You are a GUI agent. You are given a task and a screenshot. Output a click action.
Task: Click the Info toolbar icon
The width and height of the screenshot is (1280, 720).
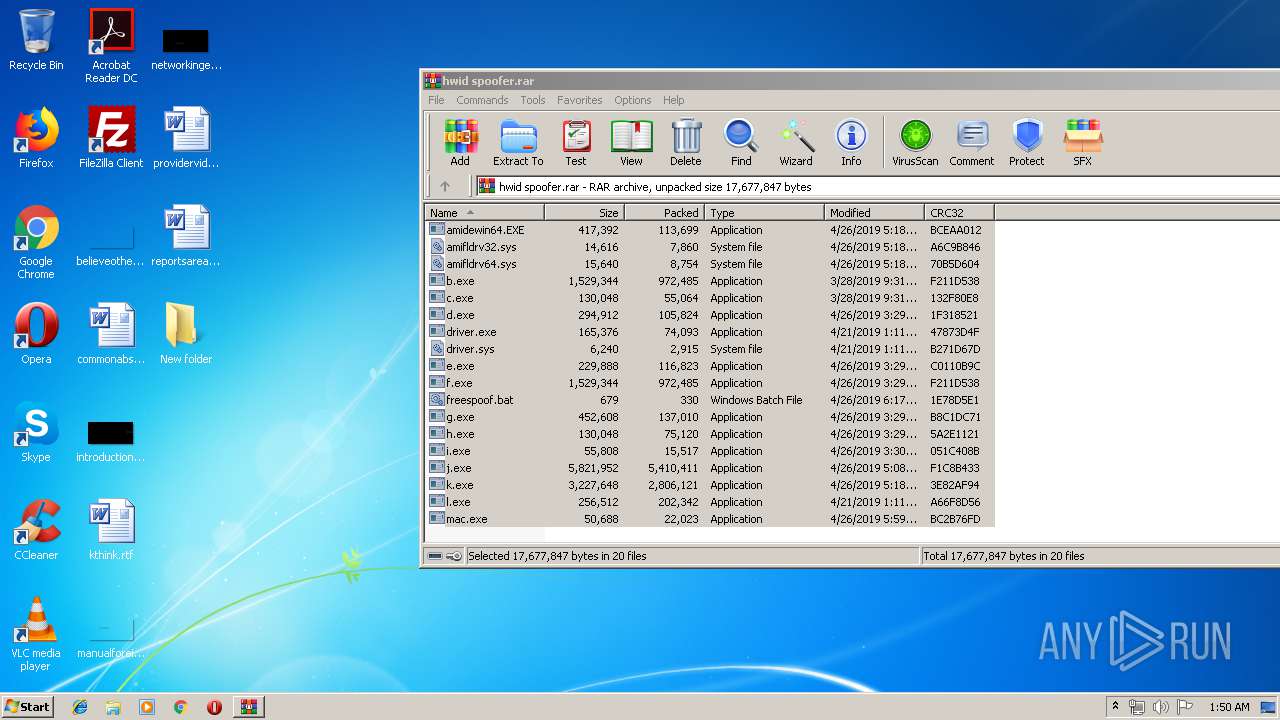(x=851, y=142)
